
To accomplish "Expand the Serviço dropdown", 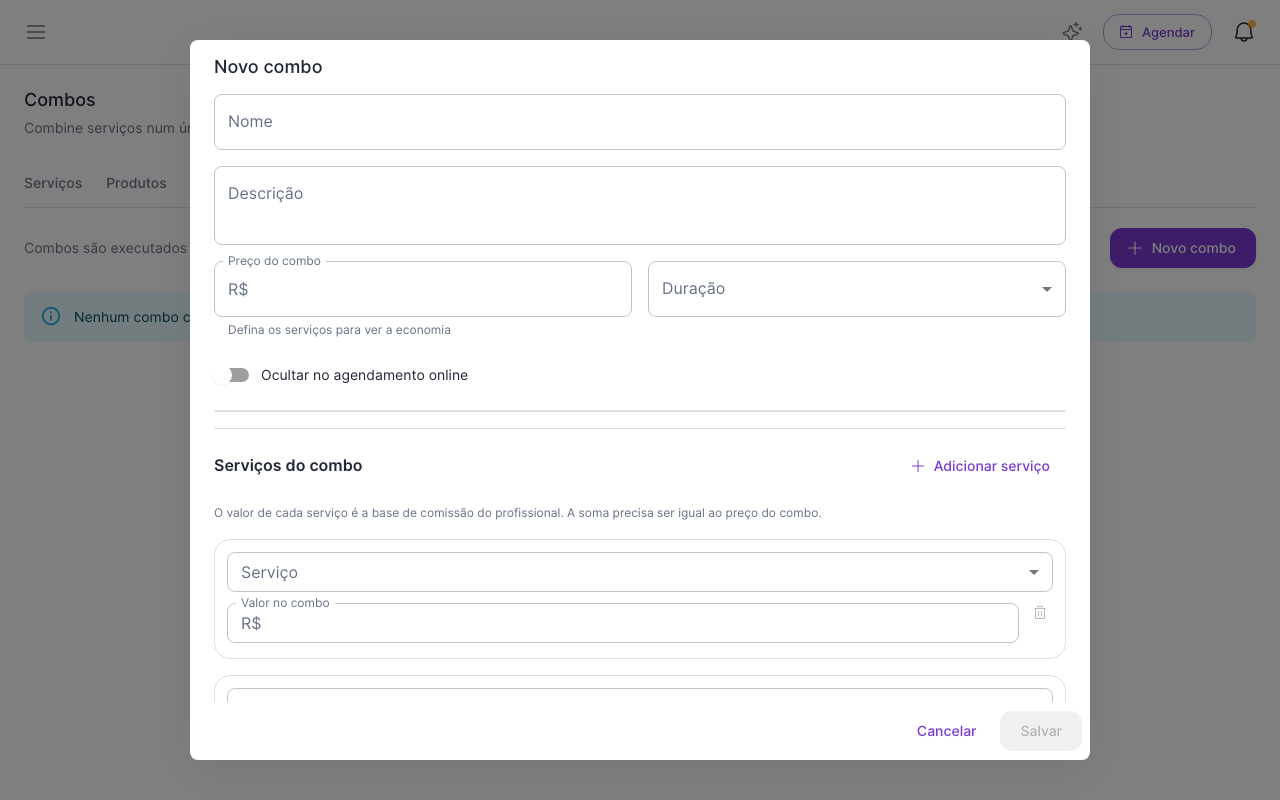I will pyautogui.click(x=640, y=572).
